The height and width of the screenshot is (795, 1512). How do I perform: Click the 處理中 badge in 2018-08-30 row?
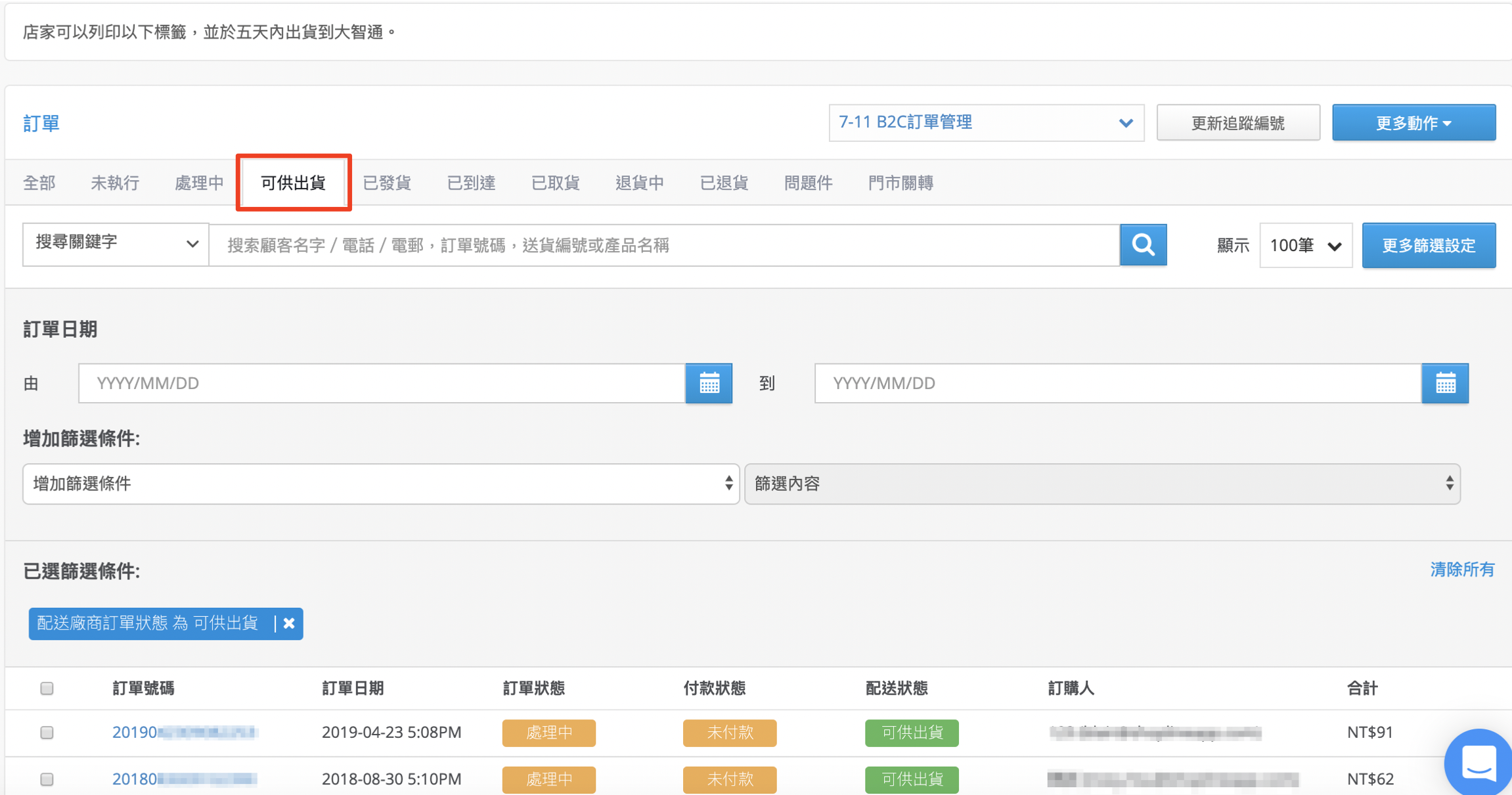(x=549, y=779)
